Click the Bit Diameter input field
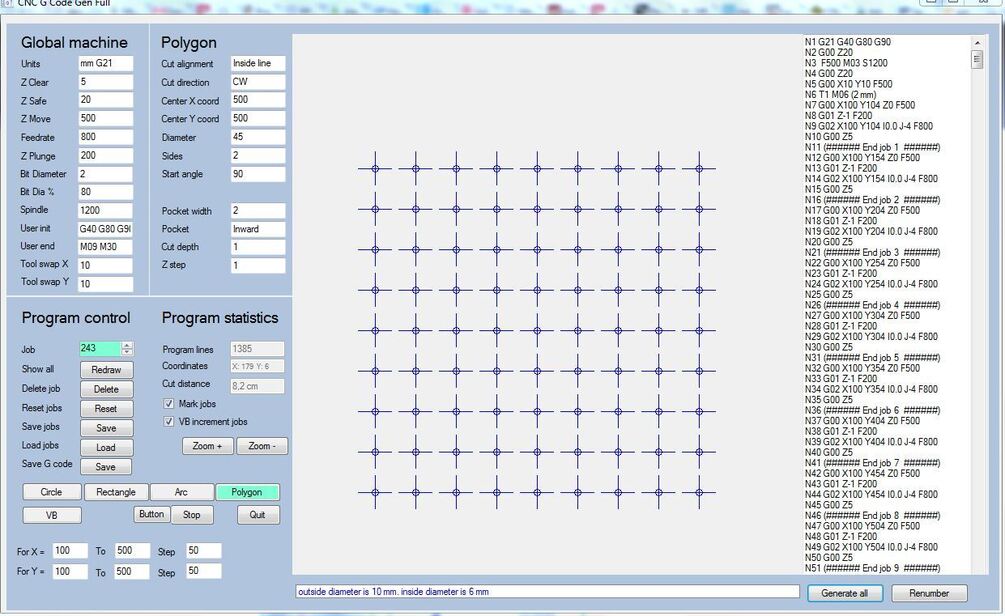Image resolution: width=1005 pixels, height=616 pixels. [x=105, y=174]
